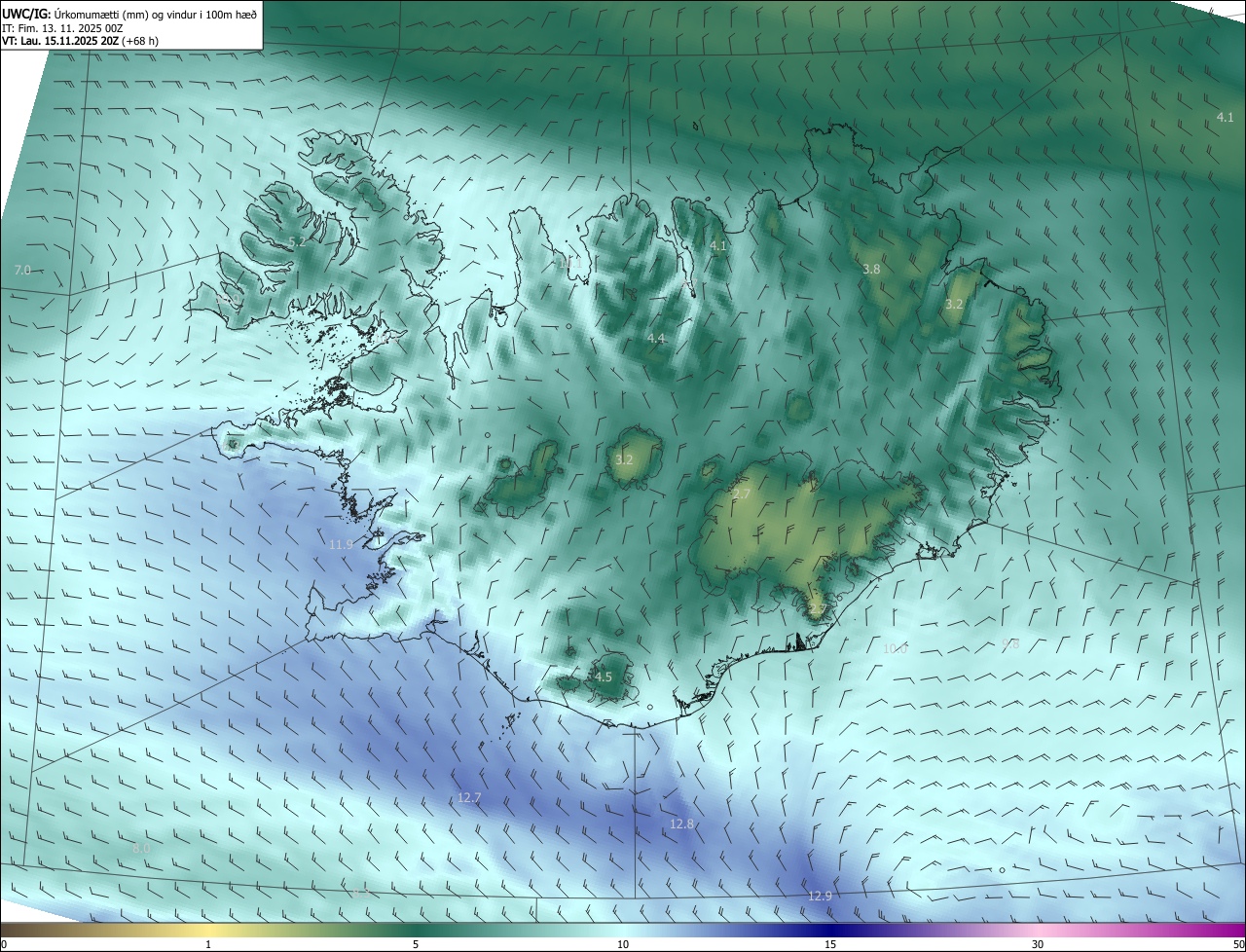Select the 12.9 value near the bottom
This screenshot has height=952, width=1246.
[x=821, y=896]
